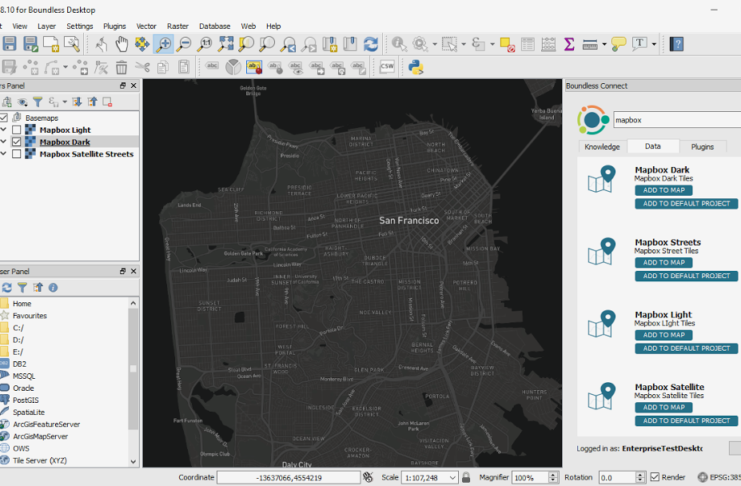Click the Statistical Summary sigma icon
This screenshot has width=741, height=486.
(569, 44)
